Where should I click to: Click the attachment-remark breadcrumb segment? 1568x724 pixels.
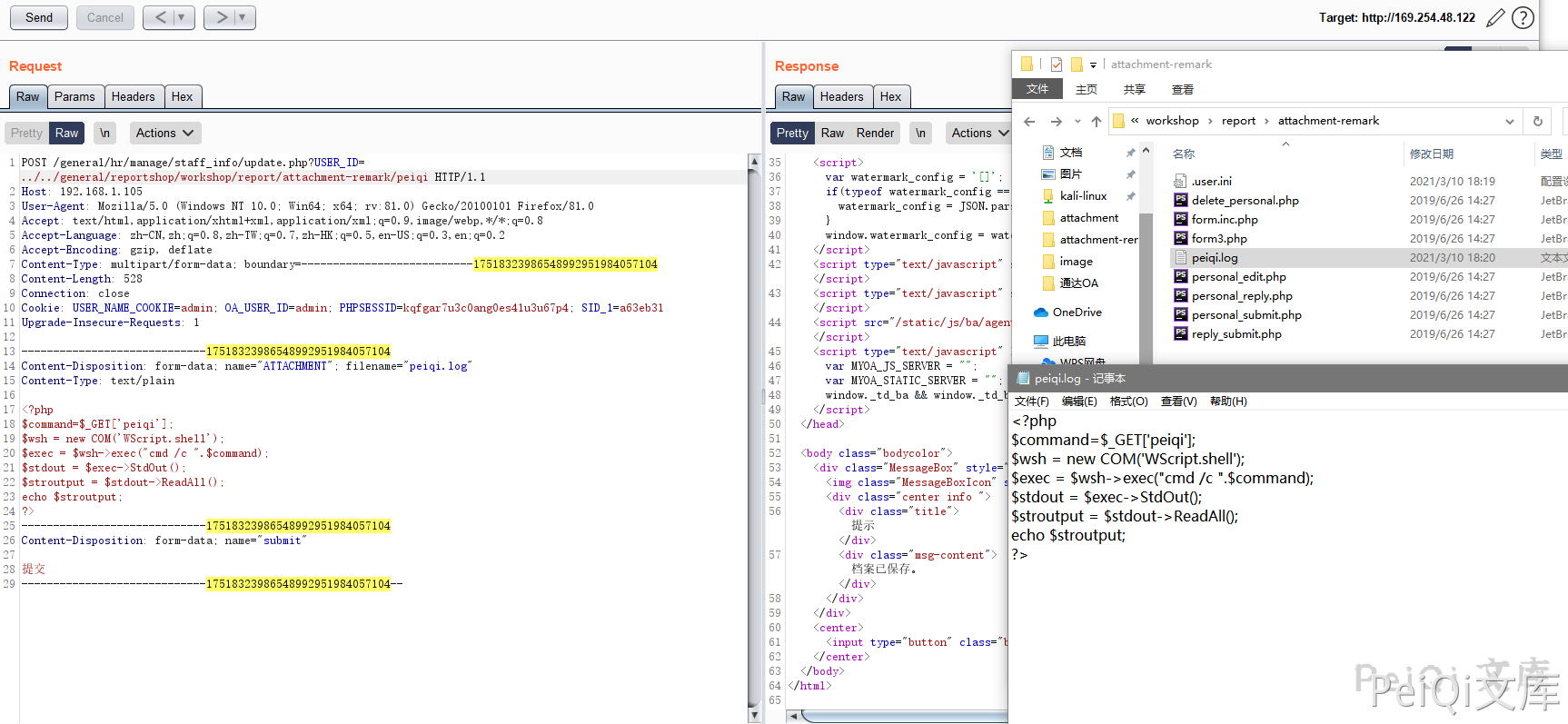pos(1328,121)
